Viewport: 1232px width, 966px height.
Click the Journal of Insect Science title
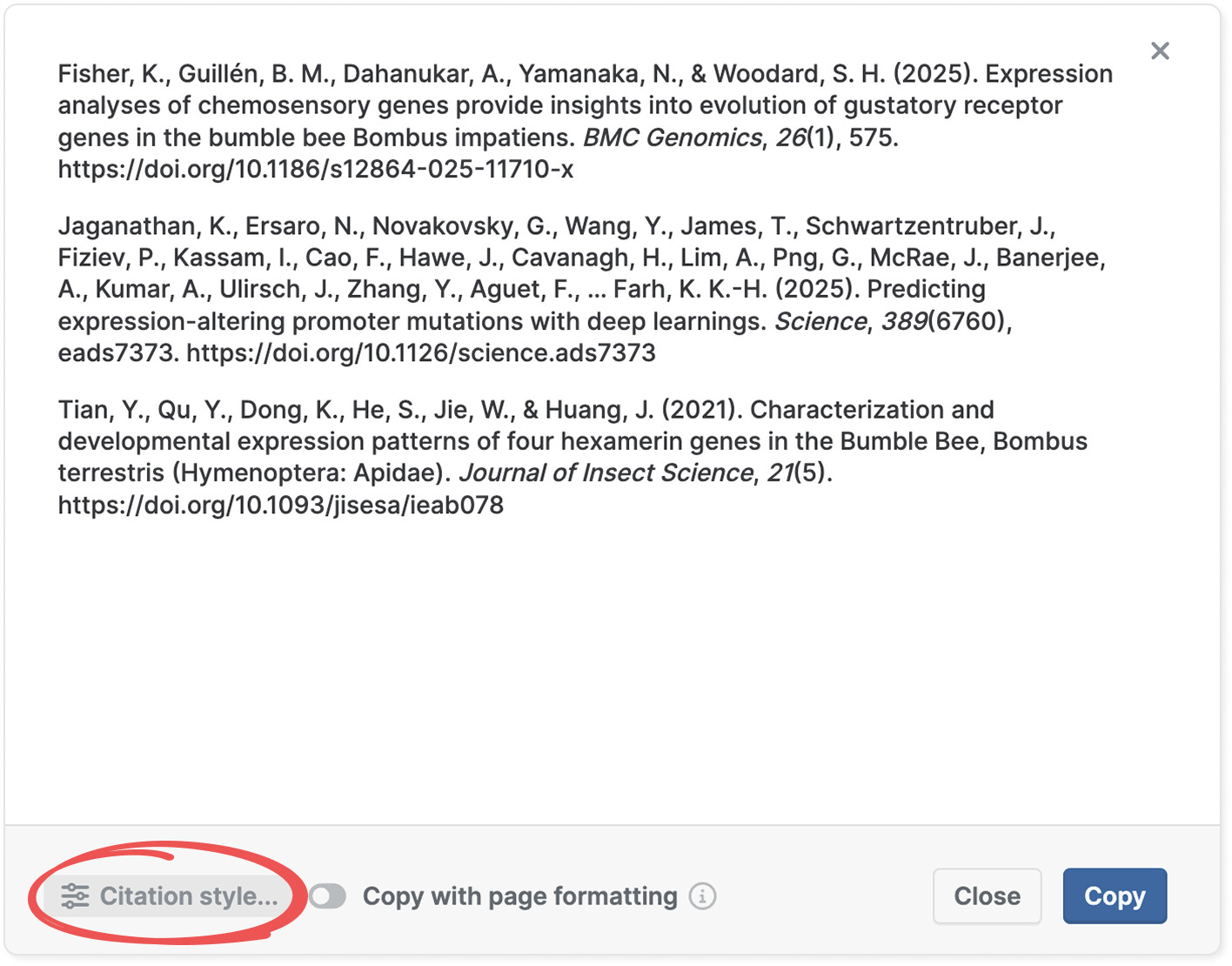tap(606, 473)
